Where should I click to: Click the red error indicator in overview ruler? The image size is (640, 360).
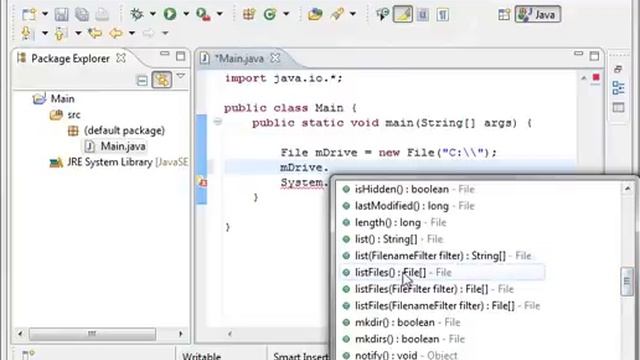596,77
